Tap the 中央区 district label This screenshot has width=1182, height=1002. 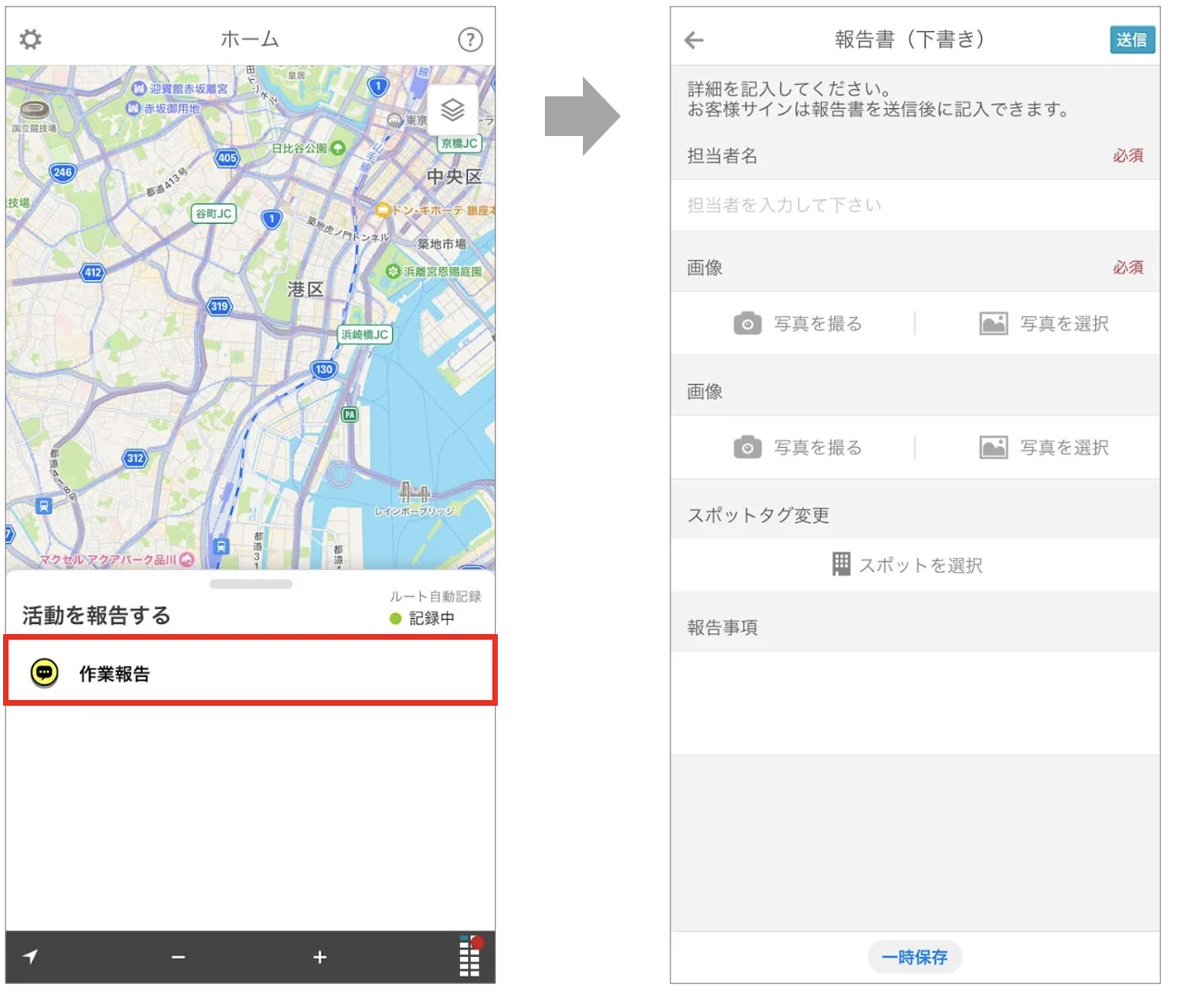pyautogui.click(x=454, y=176)
